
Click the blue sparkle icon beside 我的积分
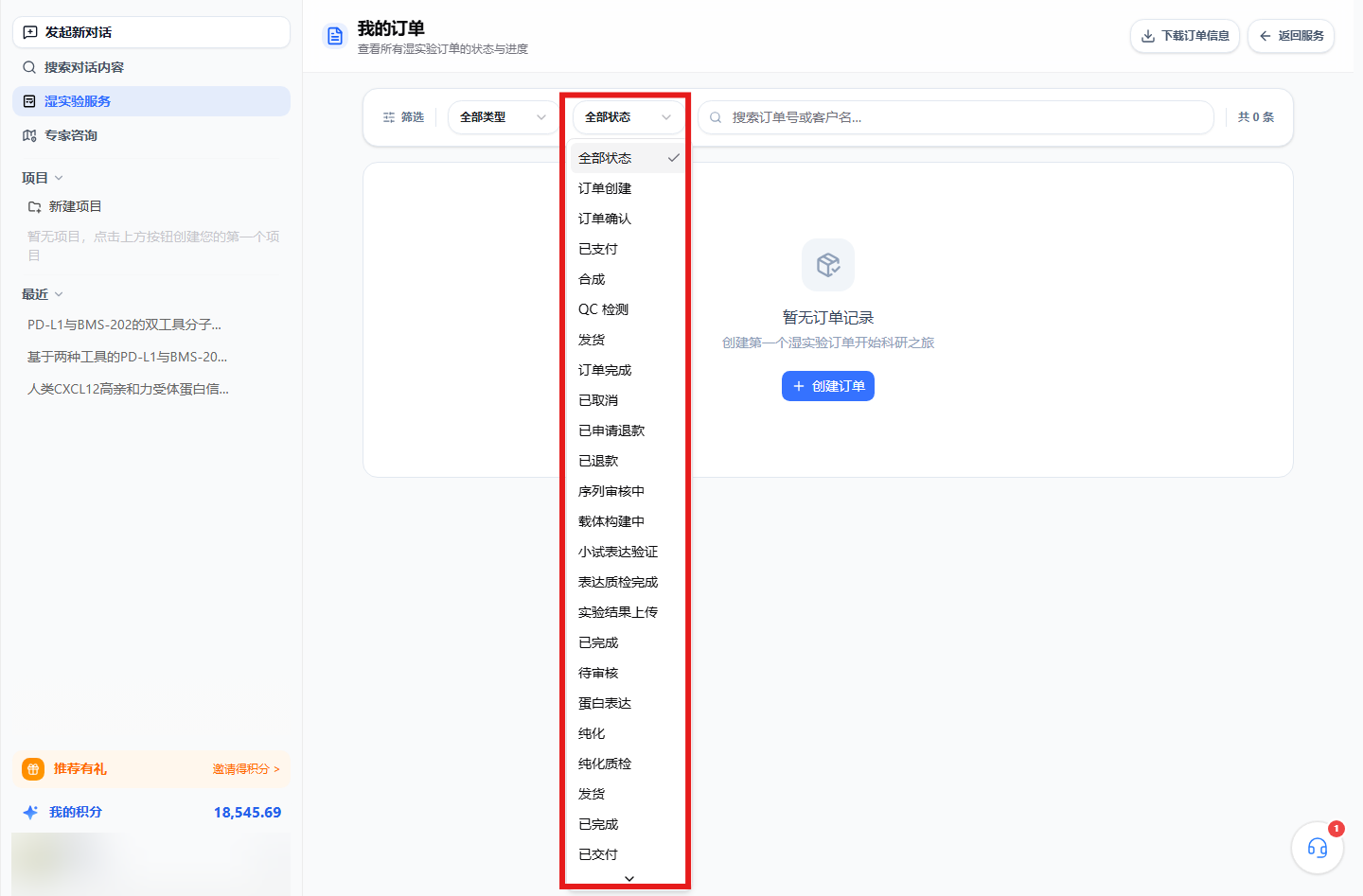(30, 812)
